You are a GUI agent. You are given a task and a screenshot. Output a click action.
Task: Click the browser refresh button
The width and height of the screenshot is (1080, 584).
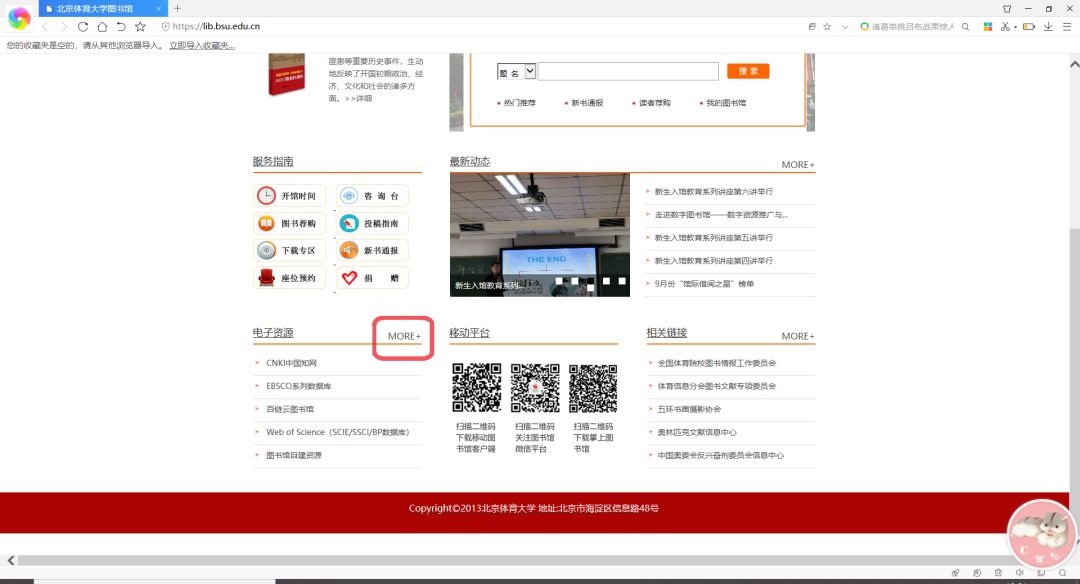coord(83,26)
